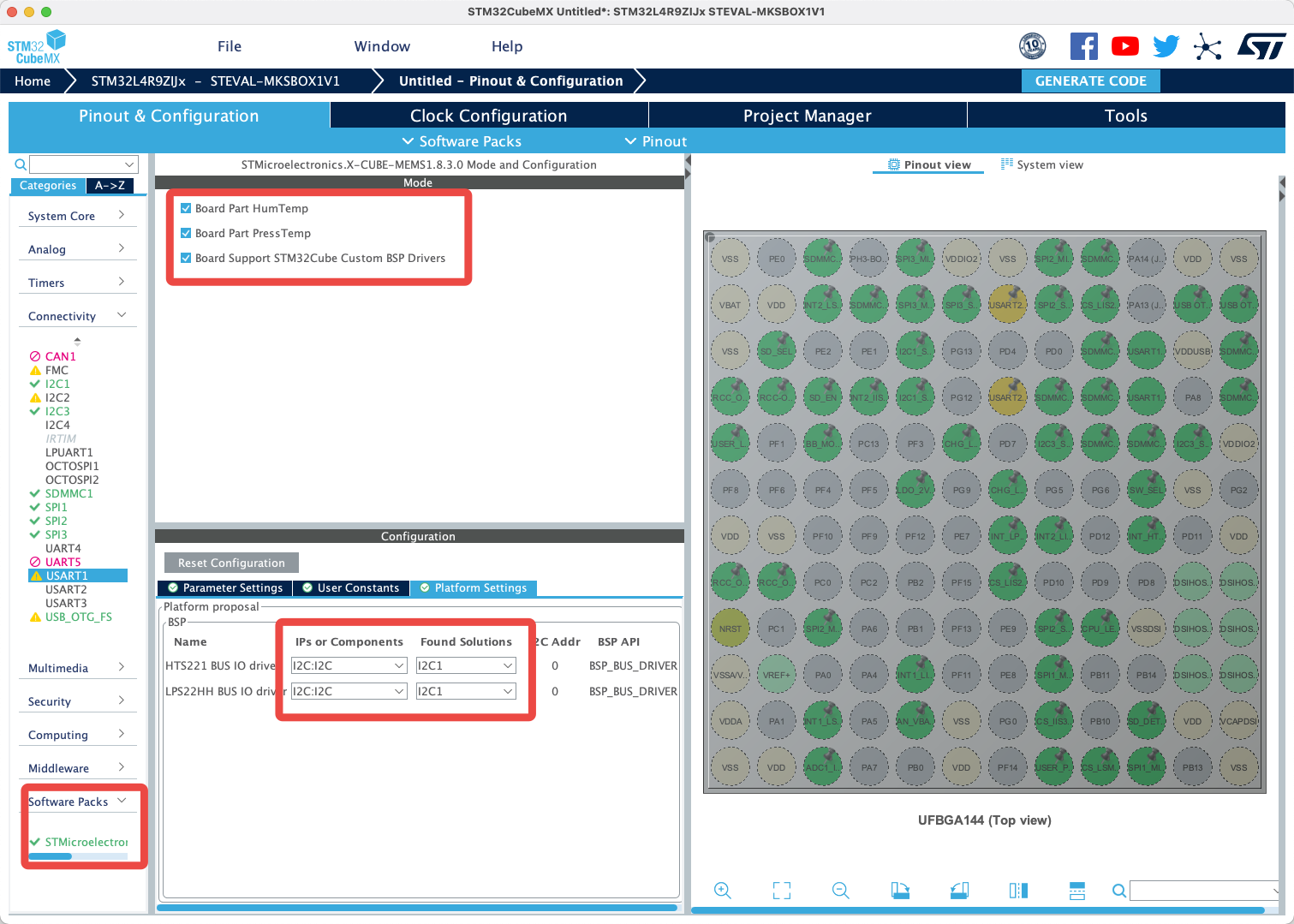The width and height of the screenshot is (1294, 924).
Task: Select the VDDUSB pin on the chip
Action: click(1192, 351)
